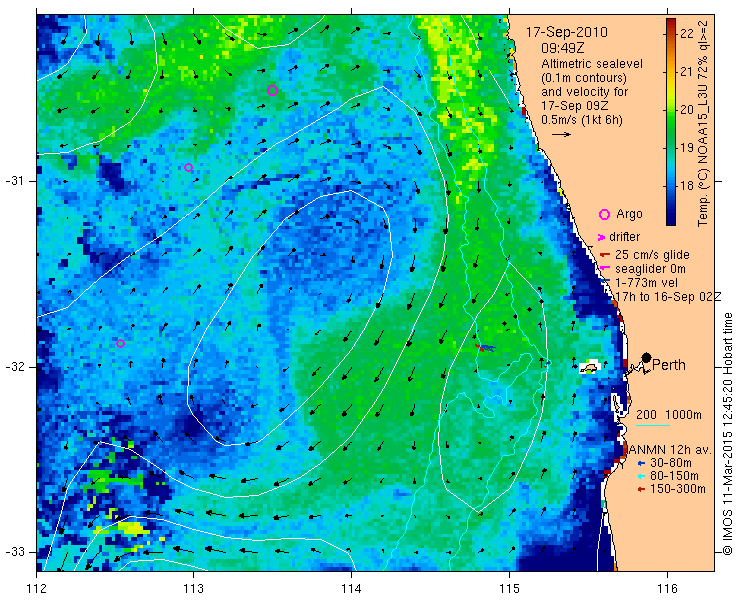Click the 'Perth' city label
Screen dimensions: 740x600
669,365
